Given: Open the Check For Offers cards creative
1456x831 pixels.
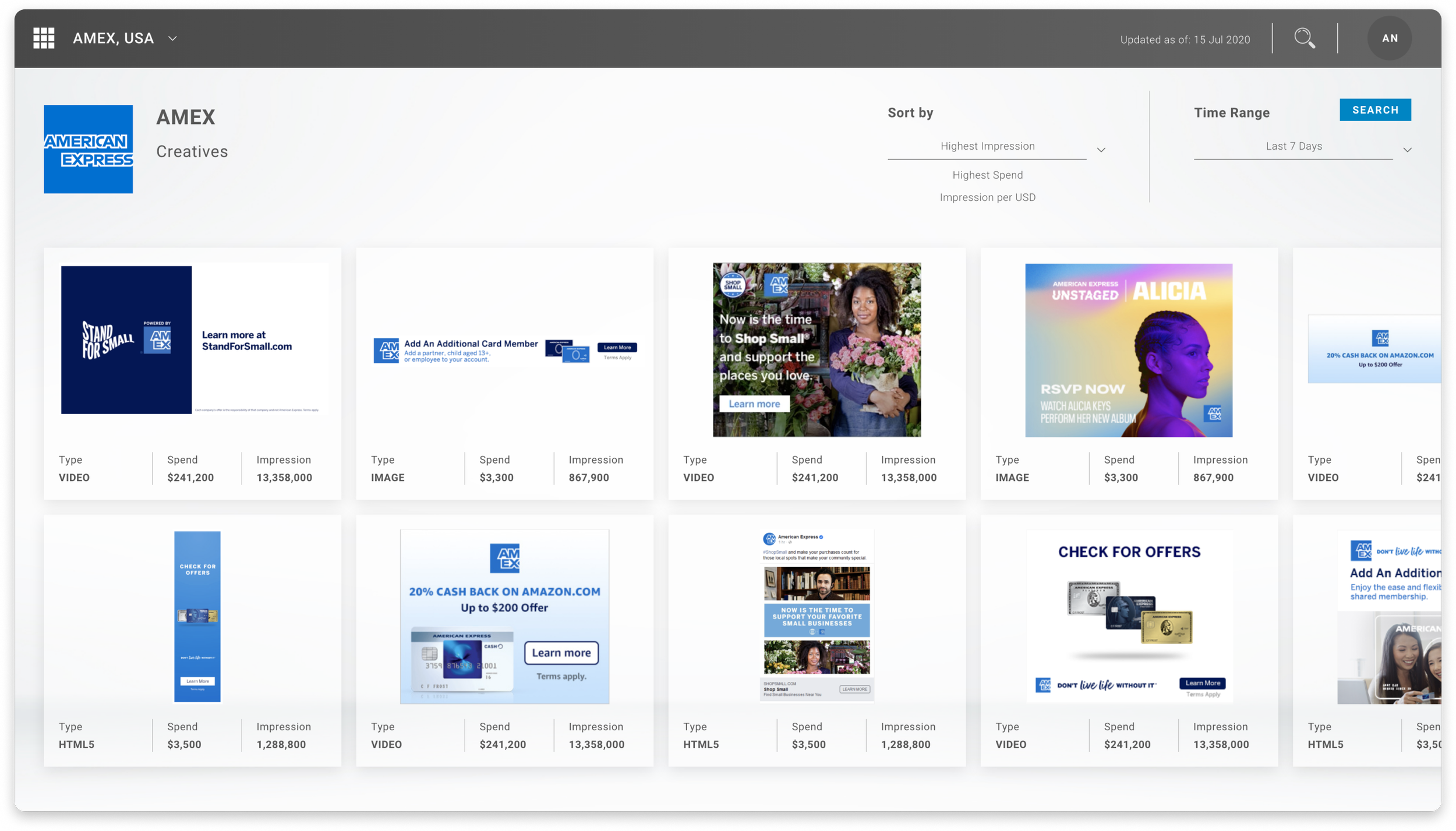Looking at the screenshot, I should point(1129,616).
